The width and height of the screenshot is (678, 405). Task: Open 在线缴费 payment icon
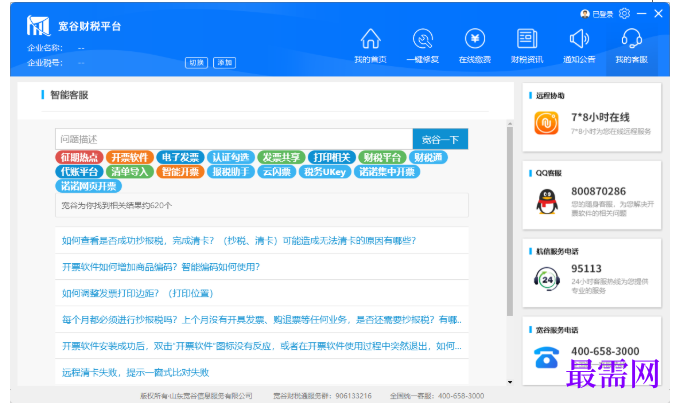point(475,38)
